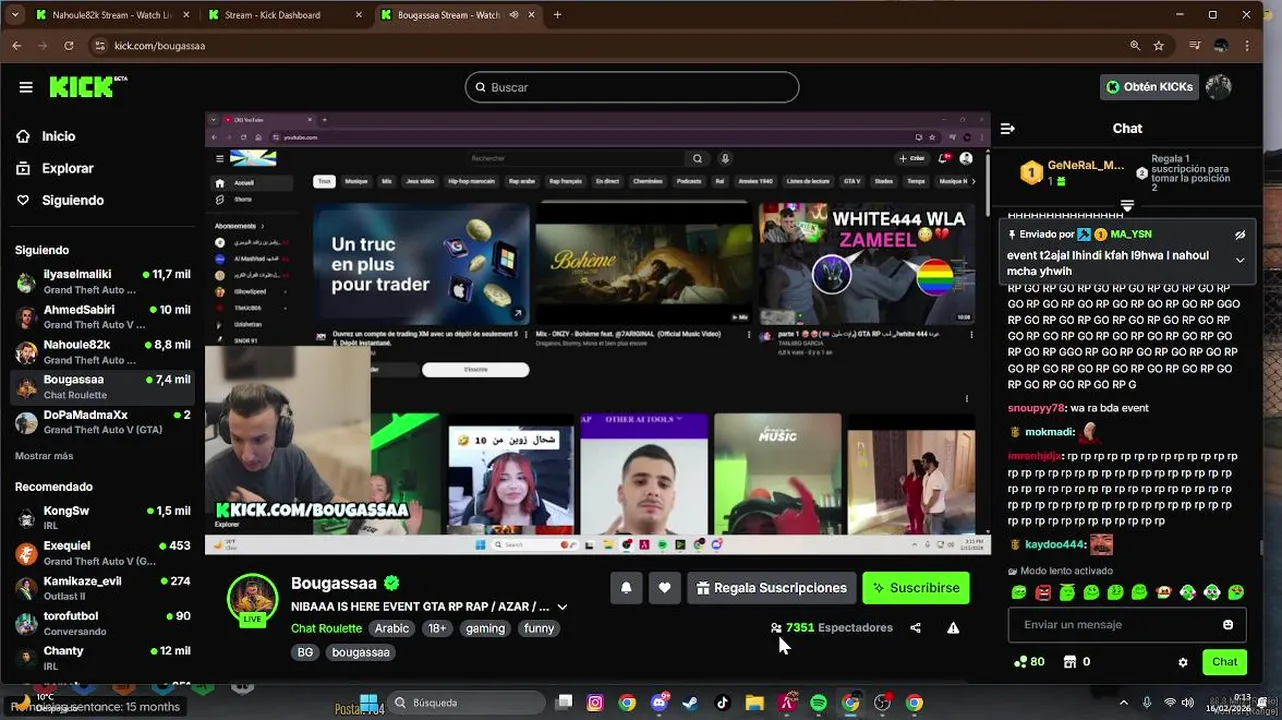Expand the gift leaderboard down arrow

click(x=1127, y=206)
